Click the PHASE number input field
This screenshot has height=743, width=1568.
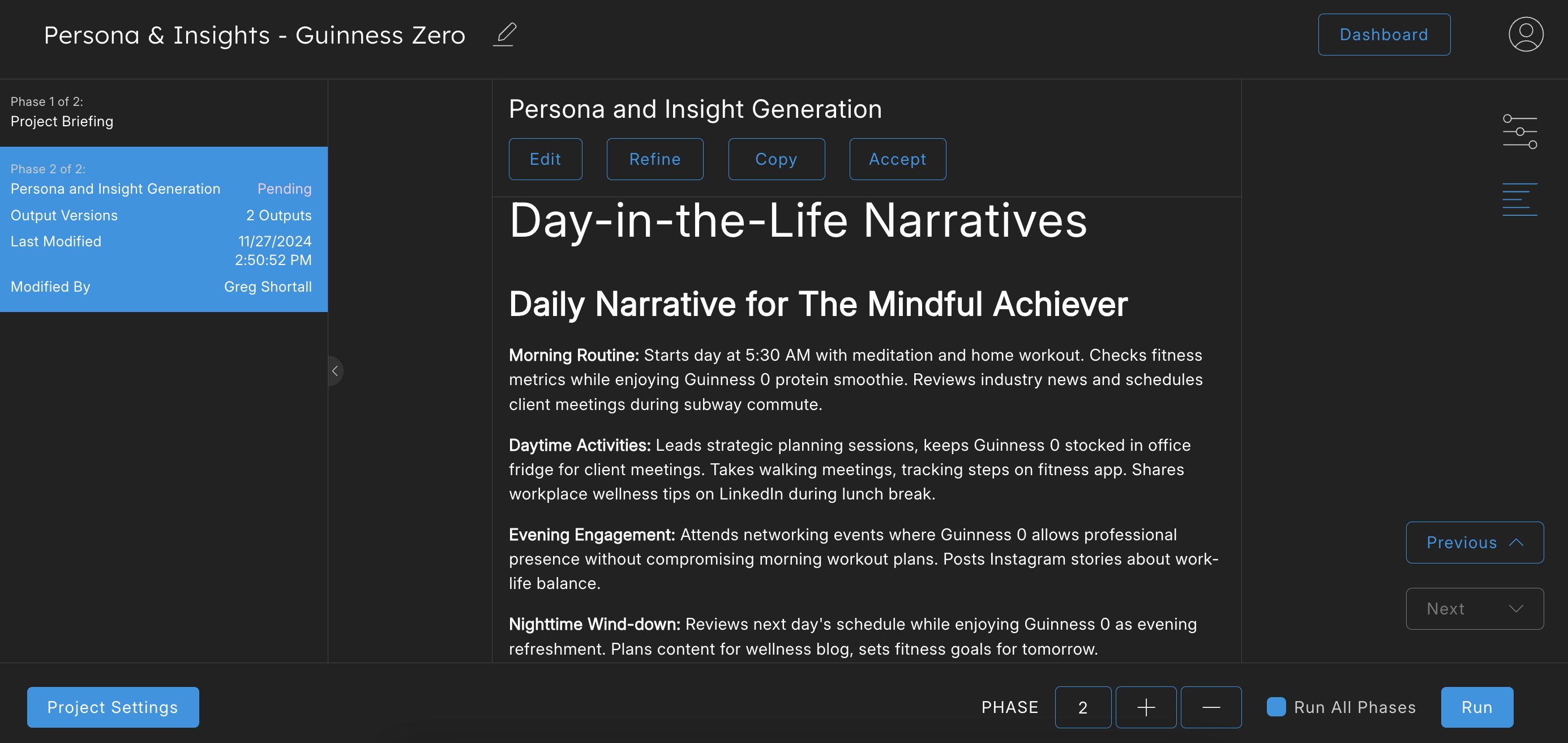[1082, 707]
